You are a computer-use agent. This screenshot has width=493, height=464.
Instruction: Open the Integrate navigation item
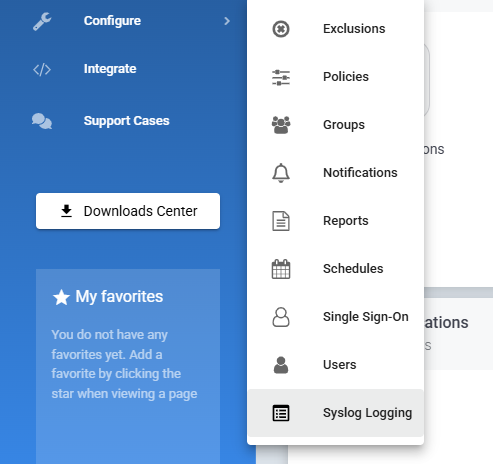(110, 69)
